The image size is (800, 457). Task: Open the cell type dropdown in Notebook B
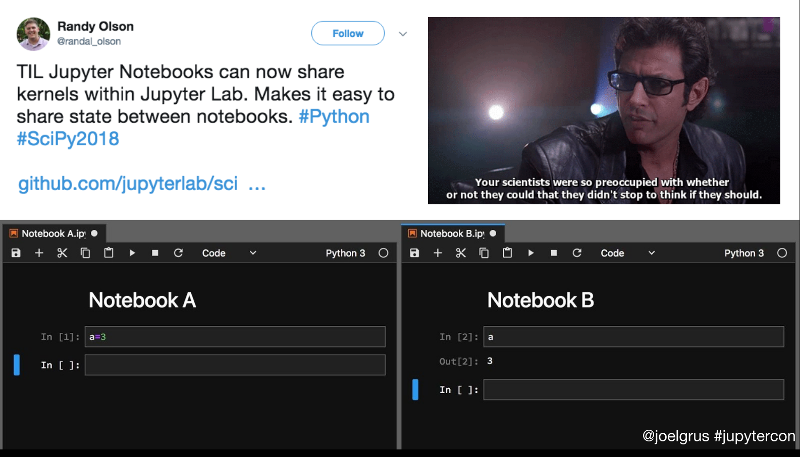(628, 253)
